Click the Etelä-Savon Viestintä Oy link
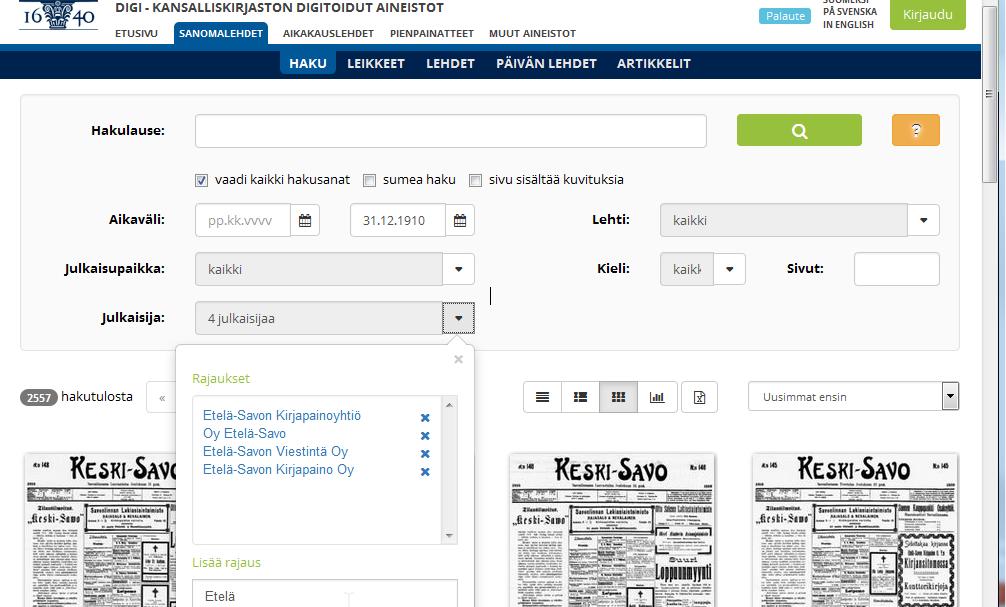The height and width of the screenshot is (607, 1006). pyautogui.click(x=275, y=451)
